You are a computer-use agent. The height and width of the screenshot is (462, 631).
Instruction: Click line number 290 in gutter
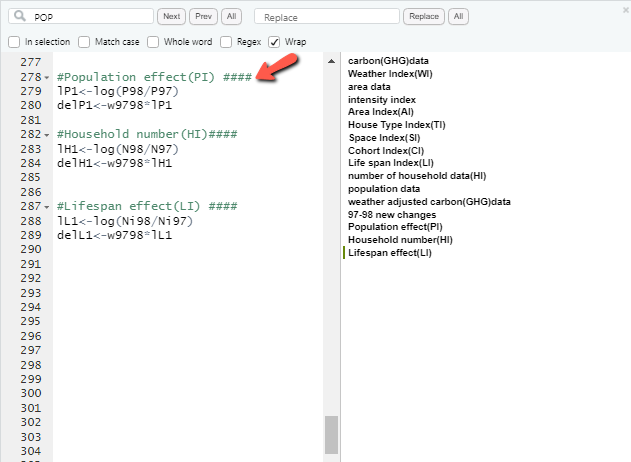click(x=31, y=250)
